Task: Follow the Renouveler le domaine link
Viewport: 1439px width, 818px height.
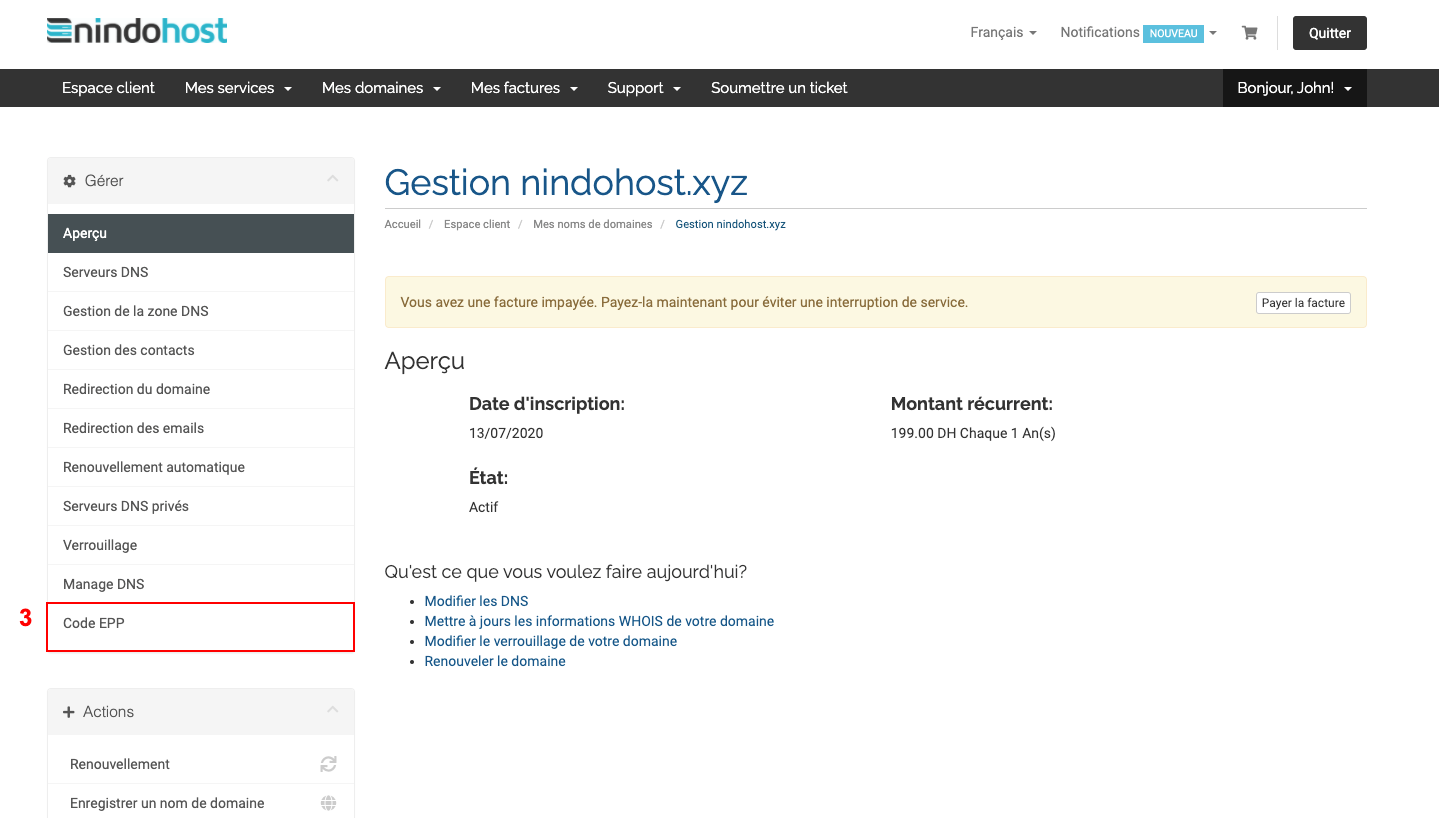Action: point(495,661)
